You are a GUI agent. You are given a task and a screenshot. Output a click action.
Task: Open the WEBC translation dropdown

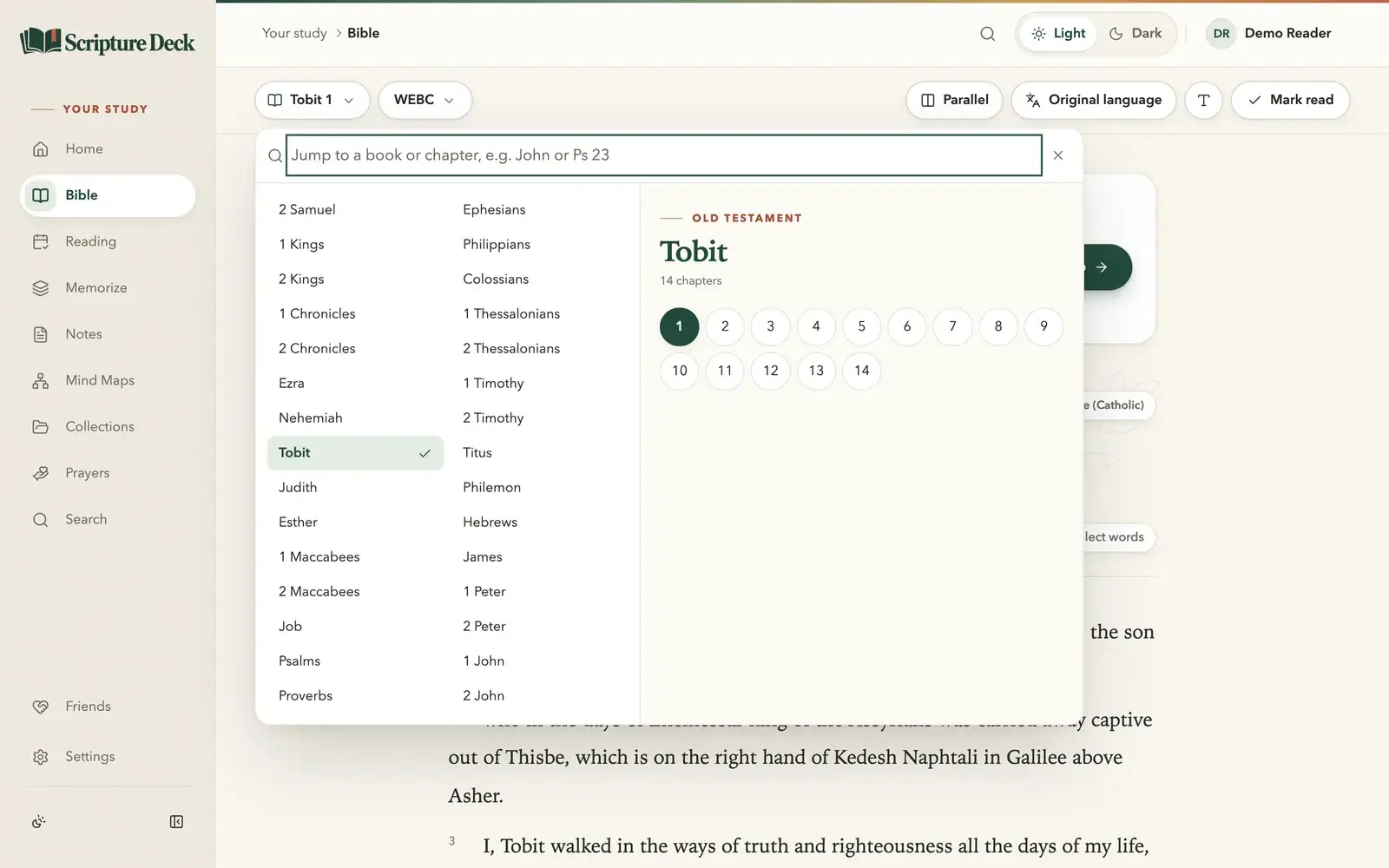click(425, 100)
